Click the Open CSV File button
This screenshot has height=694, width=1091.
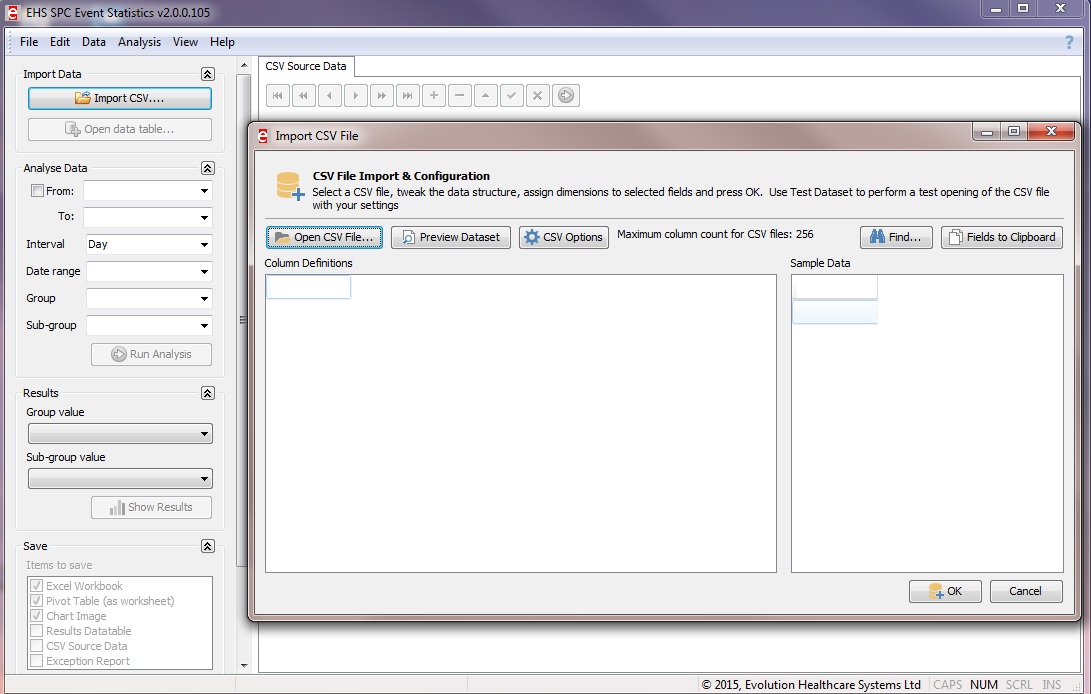point(324,237)
